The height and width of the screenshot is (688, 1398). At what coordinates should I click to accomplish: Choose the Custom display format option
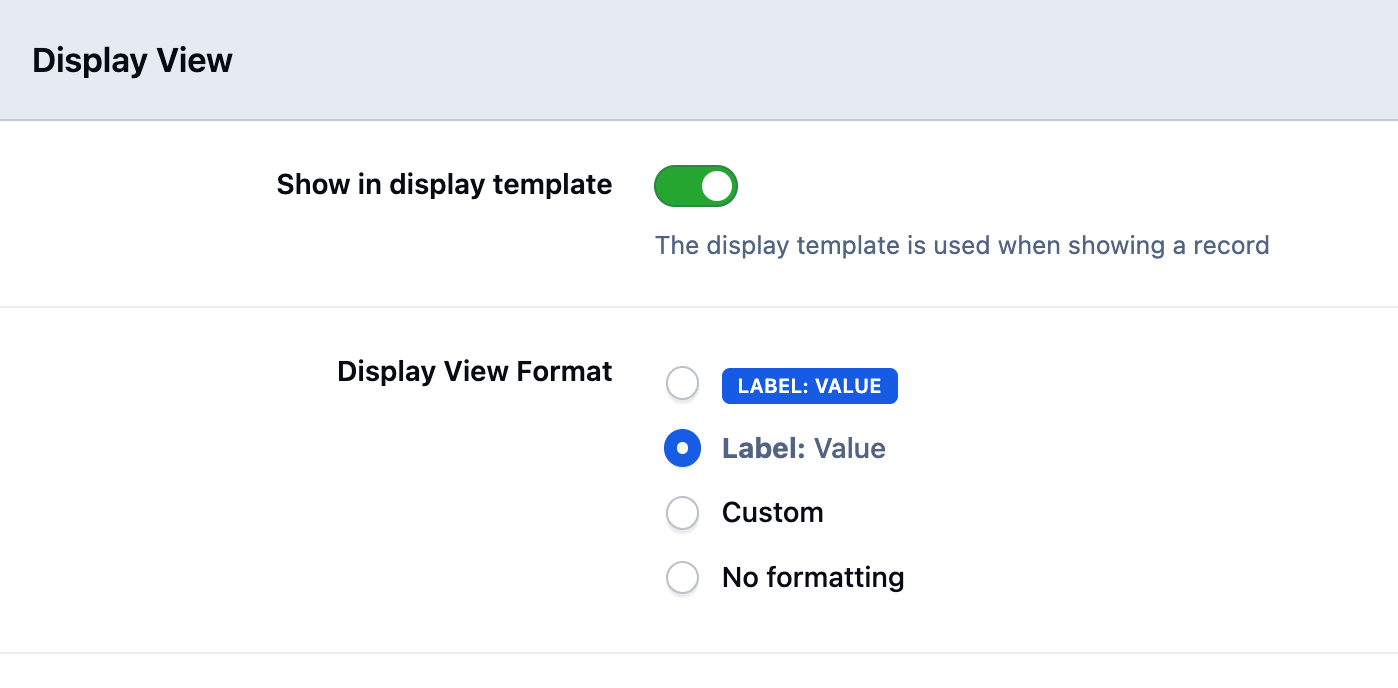682,512
